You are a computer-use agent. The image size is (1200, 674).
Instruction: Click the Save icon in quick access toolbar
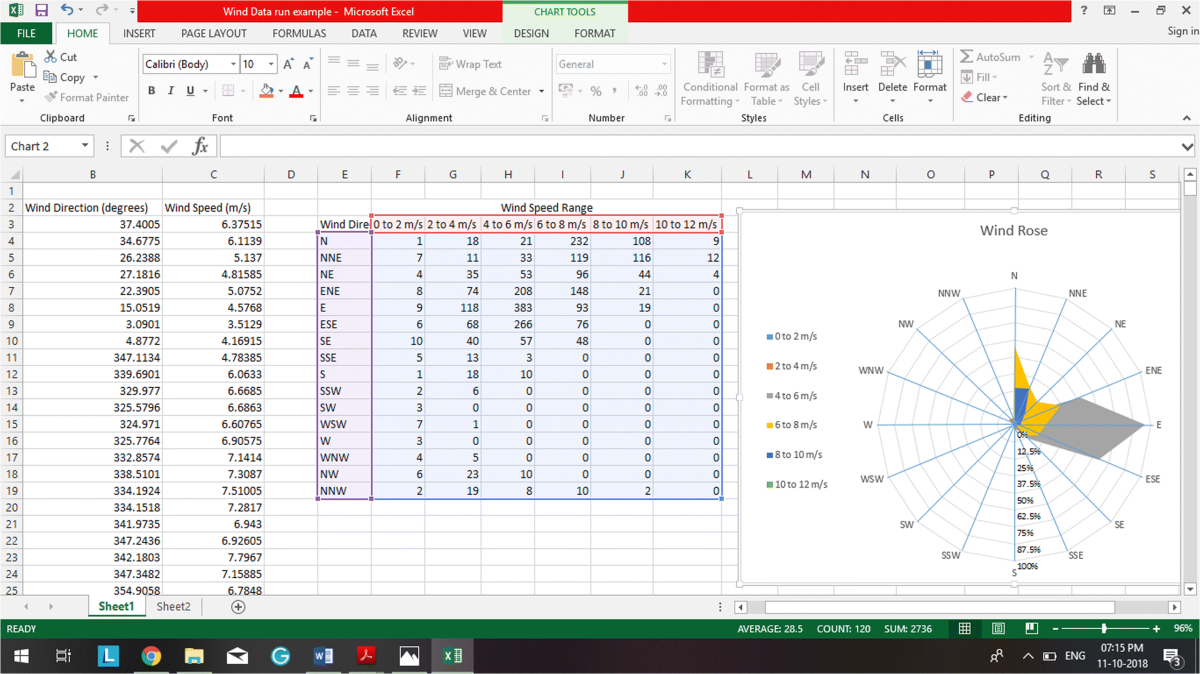click(41, 11)
